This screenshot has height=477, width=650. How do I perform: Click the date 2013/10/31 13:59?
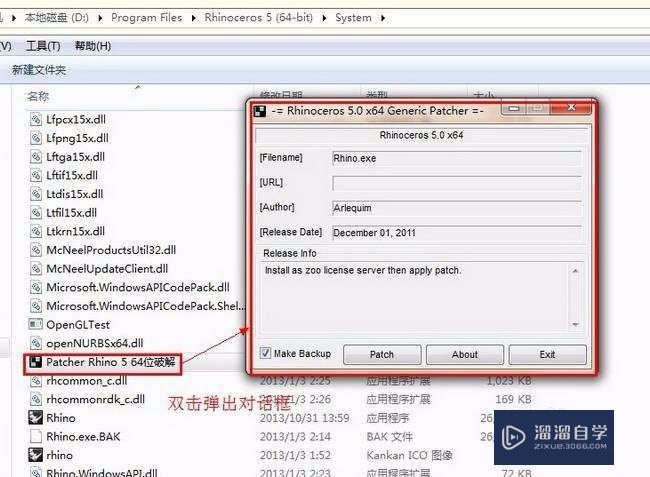(x=305, y=418)
